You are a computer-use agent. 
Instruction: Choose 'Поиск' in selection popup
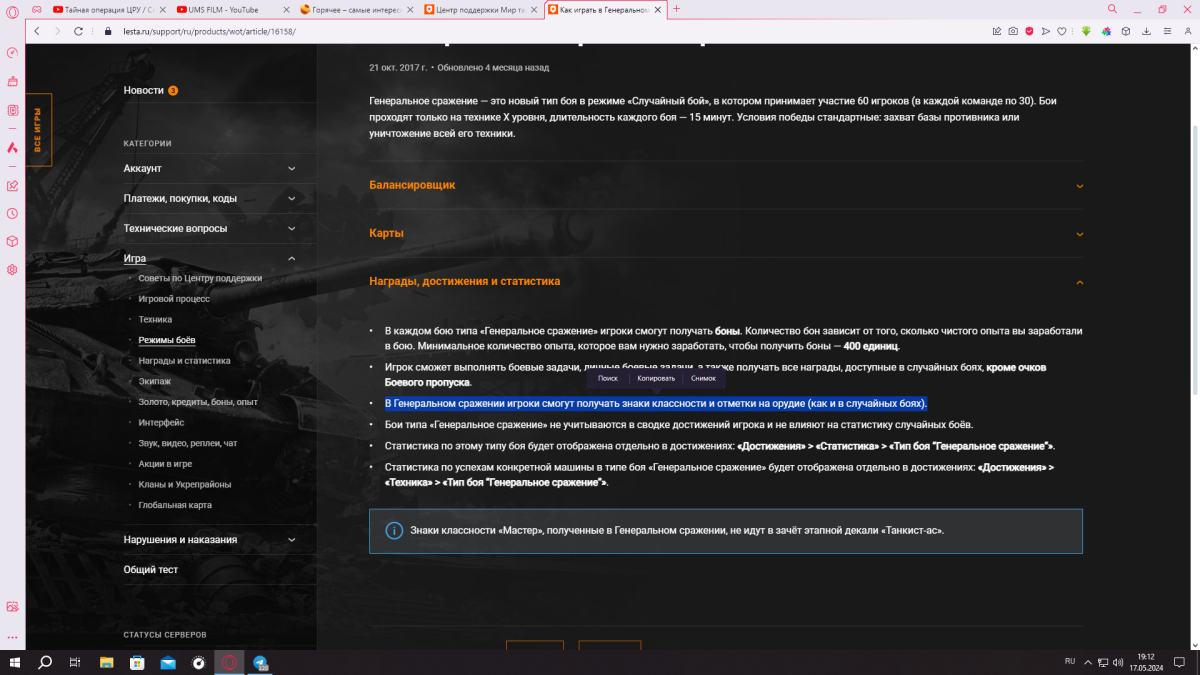(608, 378)
